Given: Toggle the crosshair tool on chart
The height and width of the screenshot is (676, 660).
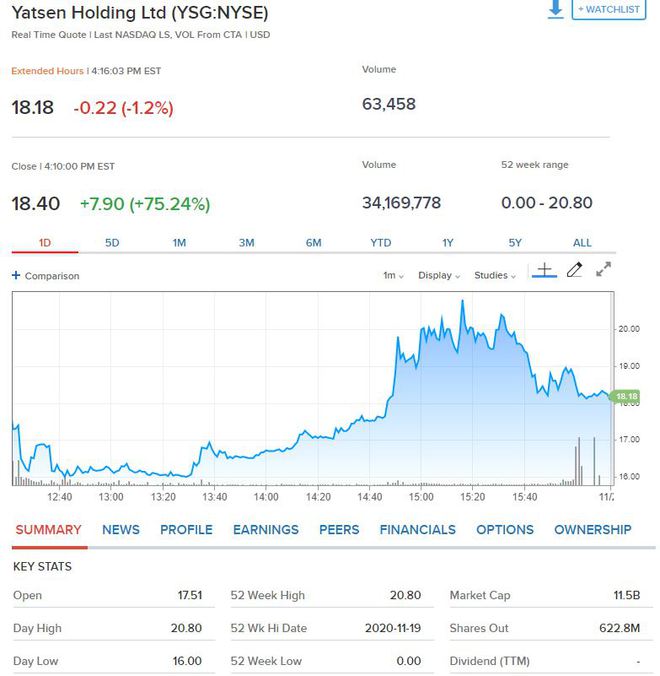Looking at the screenshot, I should [544, 270].
